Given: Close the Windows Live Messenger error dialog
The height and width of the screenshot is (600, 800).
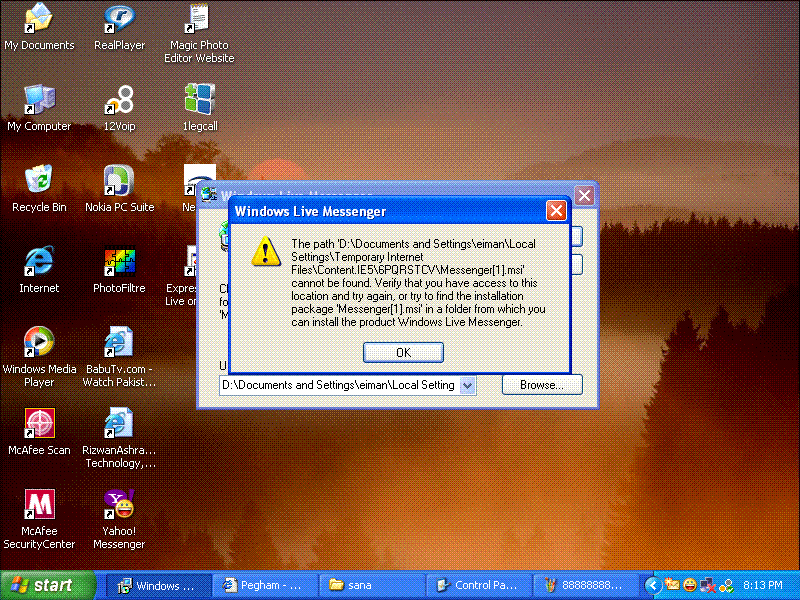Looking at the screenshot, I should point(556,211).
